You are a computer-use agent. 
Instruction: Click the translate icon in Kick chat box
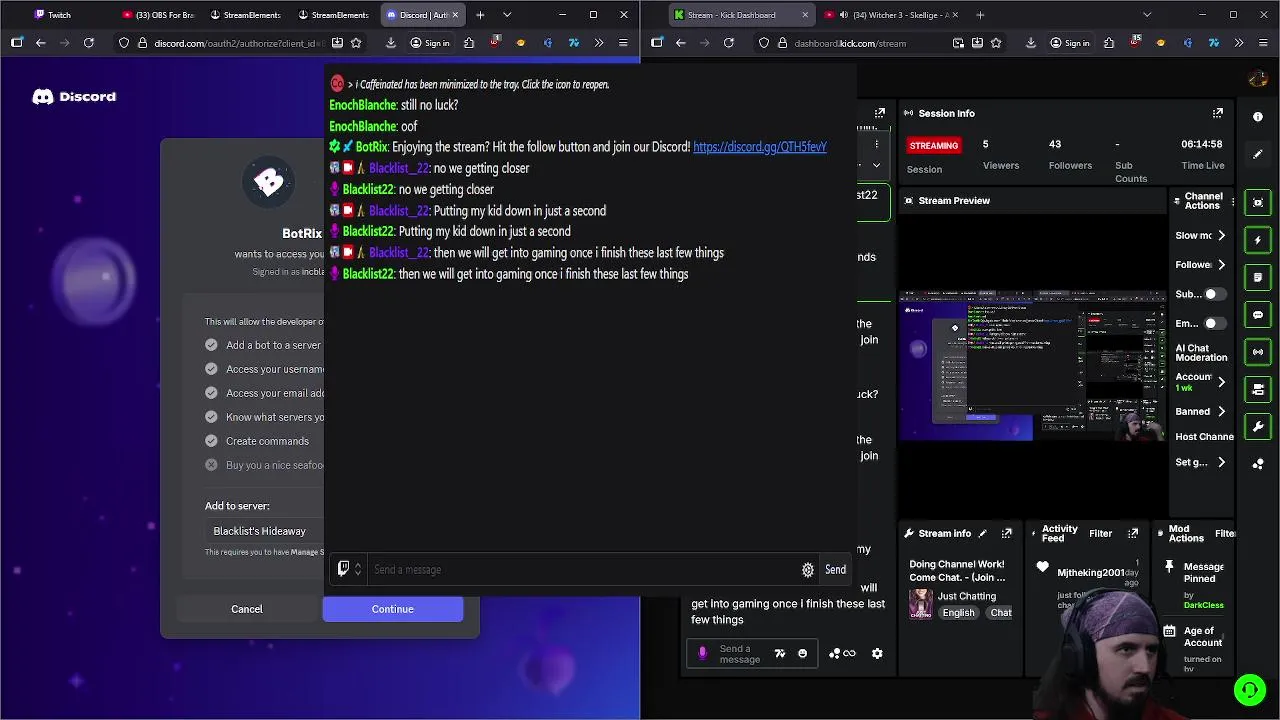tap(780, 653)
